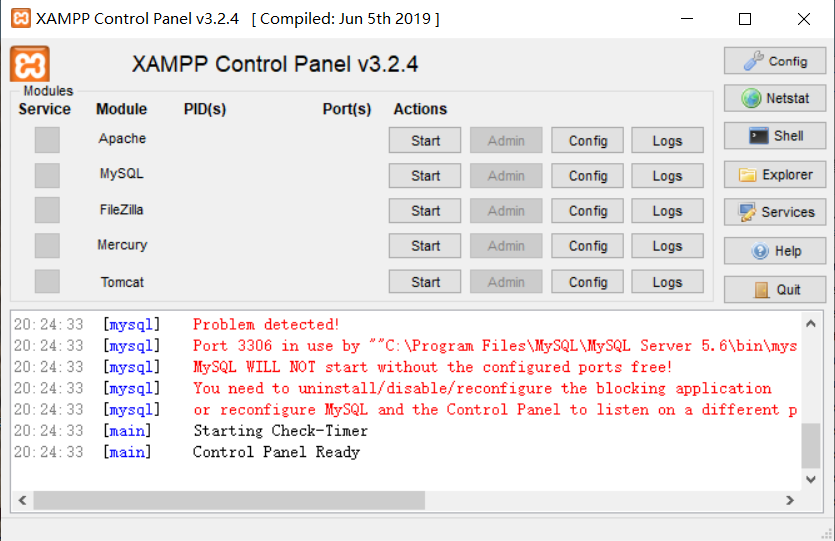The height and width of the screenshot is (541, 835).
Task: Open Netstat with the globe icon
Action: (x=775, y=98)
